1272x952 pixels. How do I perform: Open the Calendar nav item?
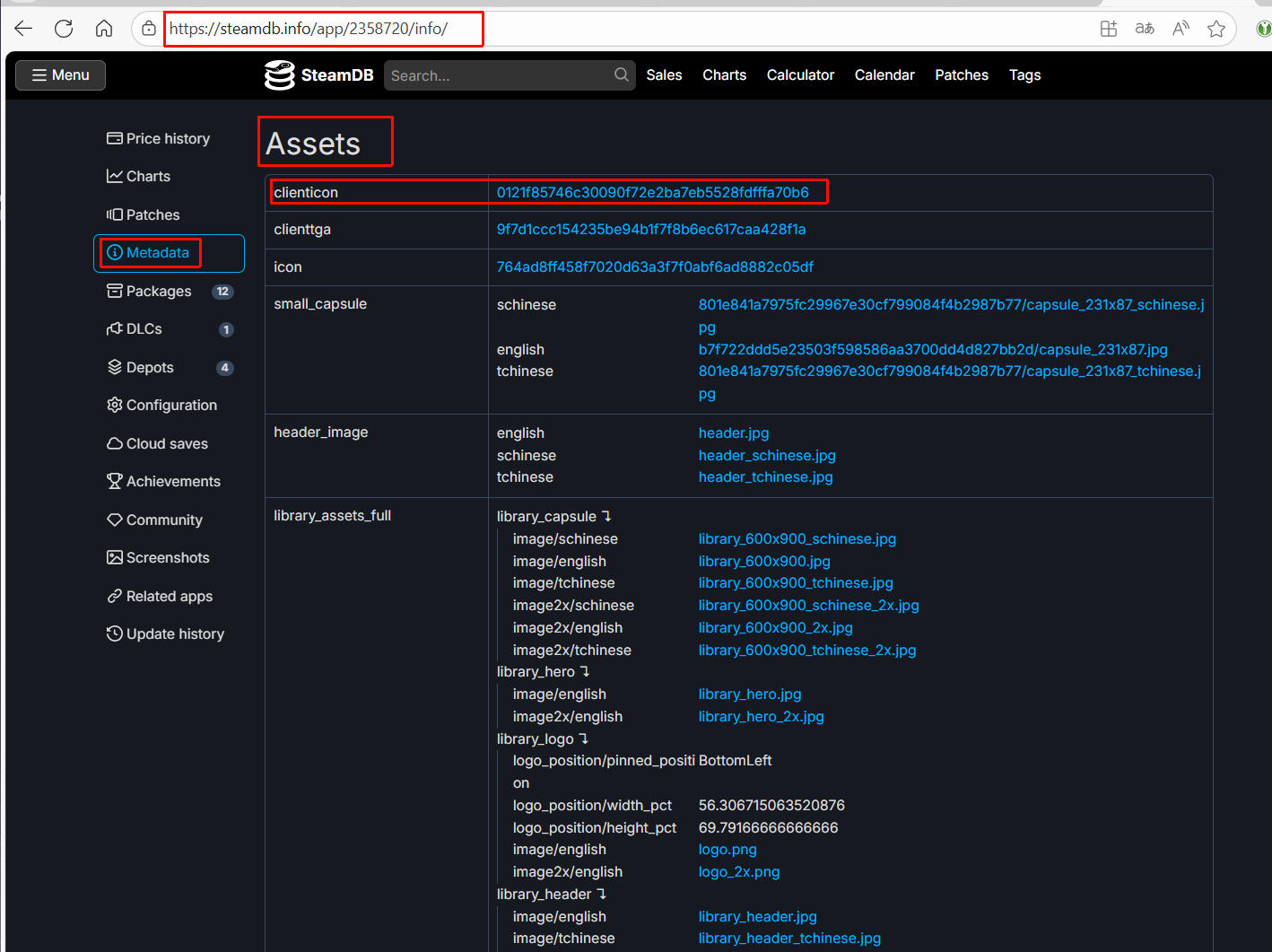pos(884,75)
